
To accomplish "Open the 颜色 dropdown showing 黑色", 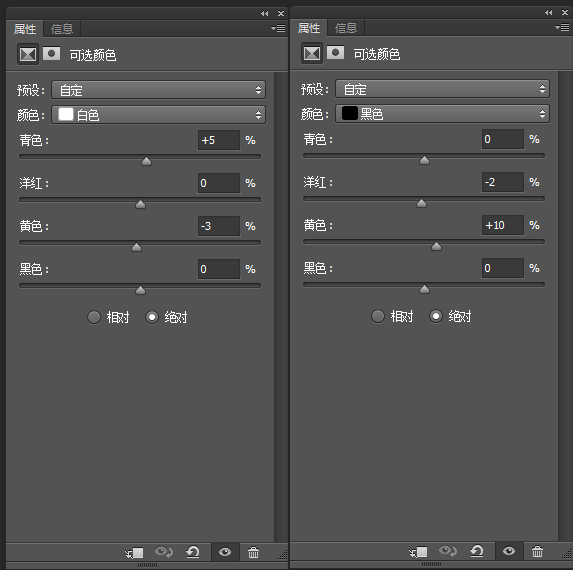I will tap(442, 114).
